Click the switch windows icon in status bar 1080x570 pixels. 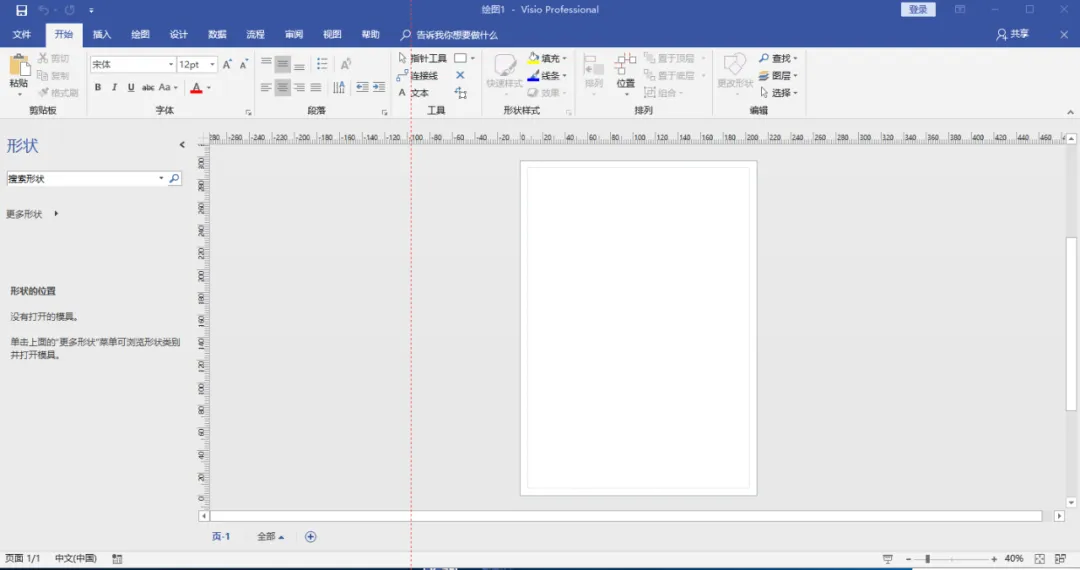point(1061,559)
